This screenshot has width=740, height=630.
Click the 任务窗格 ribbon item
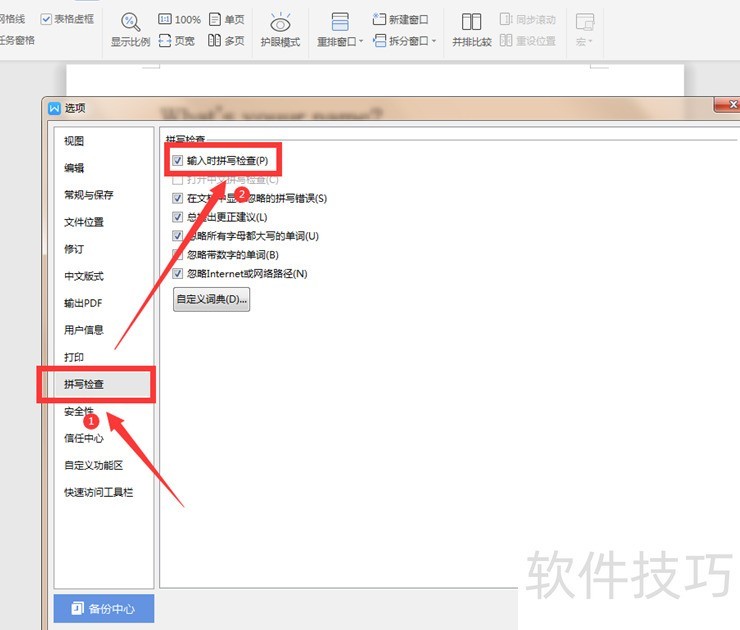17,41
